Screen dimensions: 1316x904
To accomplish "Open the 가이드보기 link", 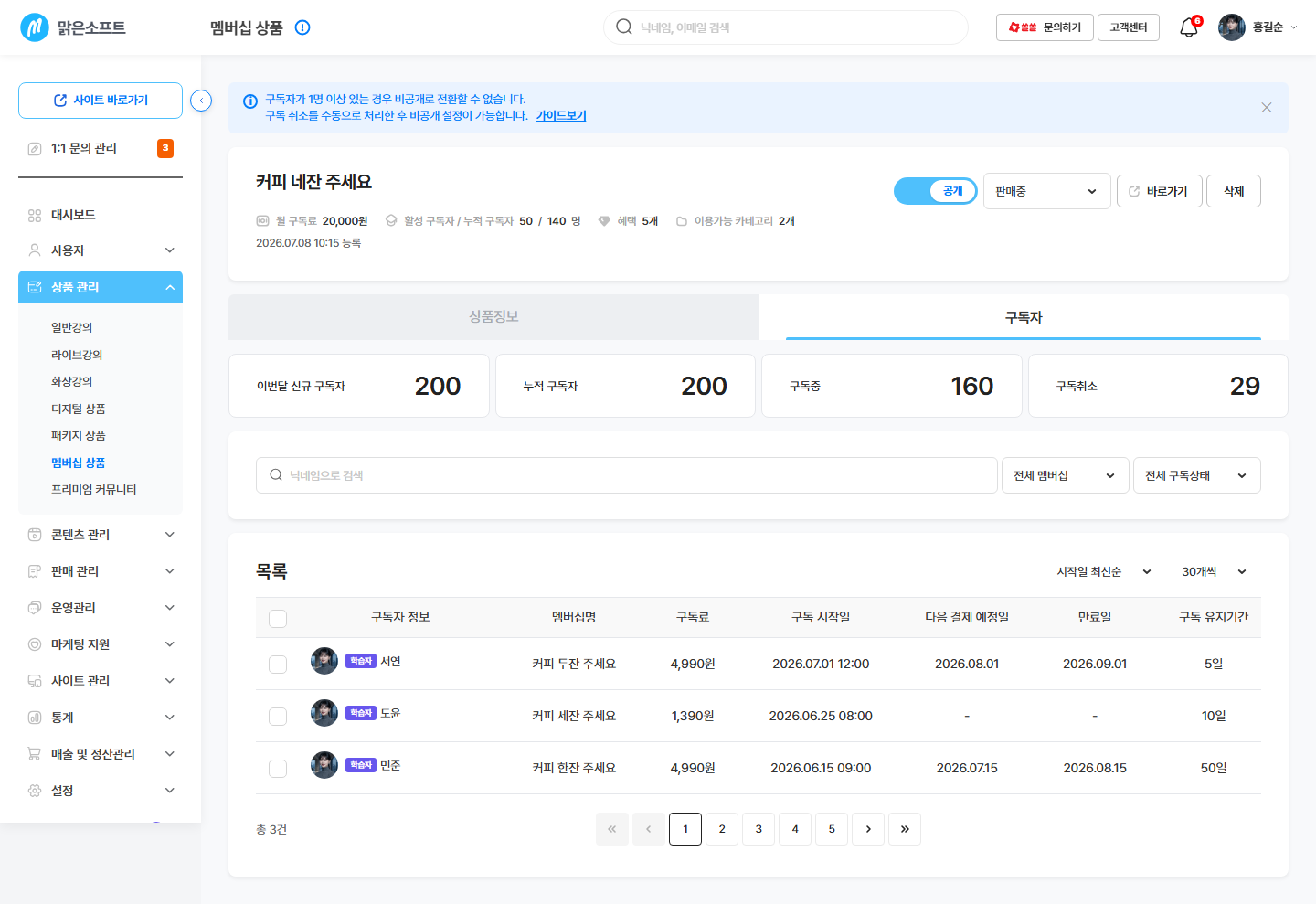I will [x=561, y=116].
